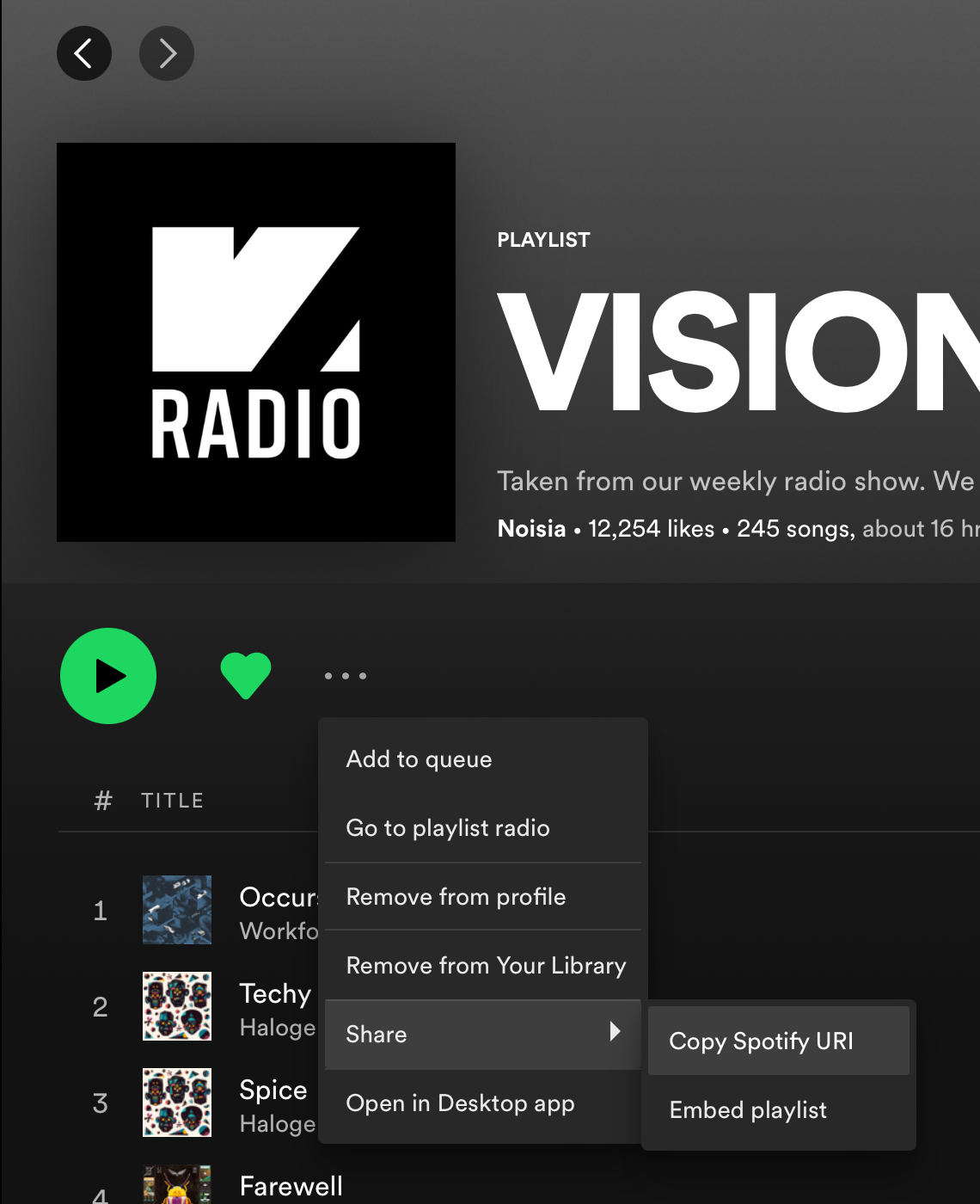The height and width of the screenshot is (1204, 980).
Task: Click the 12,254 likes text
Action: coord(652,528)
